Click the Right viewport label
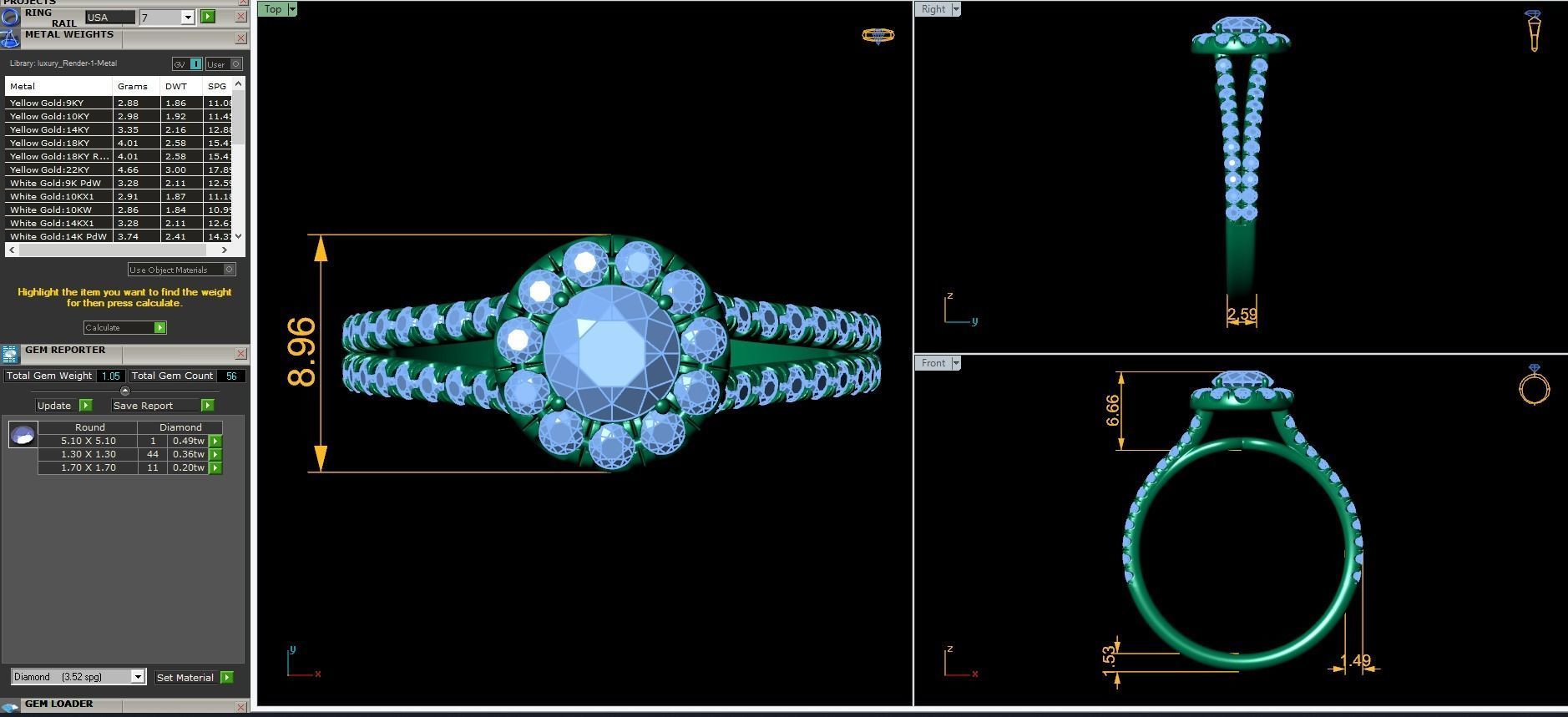 pyautogui.click(x=933, y=9)
